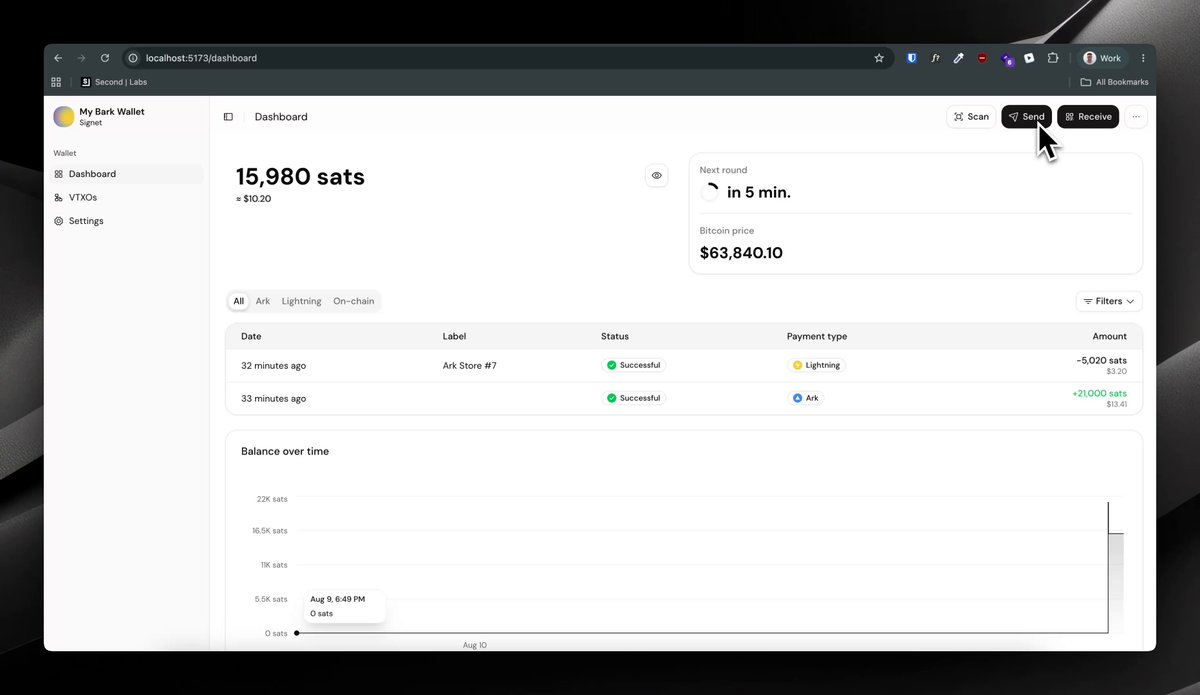
Task: Switch to the Lightning tab
Action: click(301, 301)
